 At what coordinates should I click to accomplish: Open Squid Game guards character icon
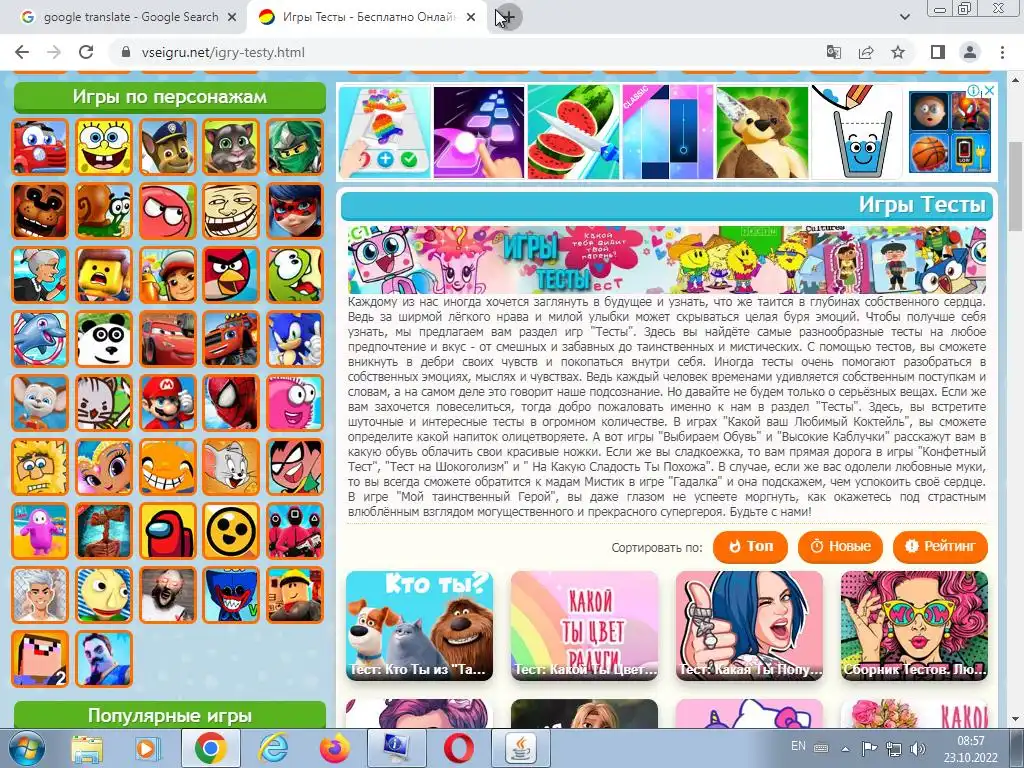(x=295, y=531)
